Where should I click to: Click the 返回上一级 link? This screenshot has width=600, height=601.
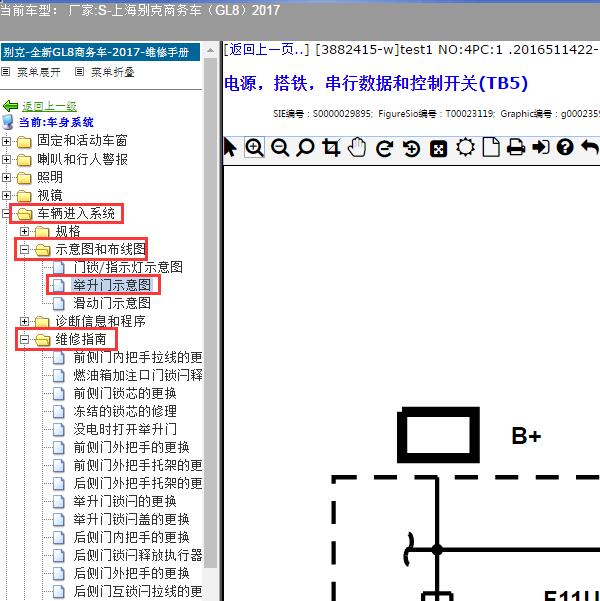49,106
